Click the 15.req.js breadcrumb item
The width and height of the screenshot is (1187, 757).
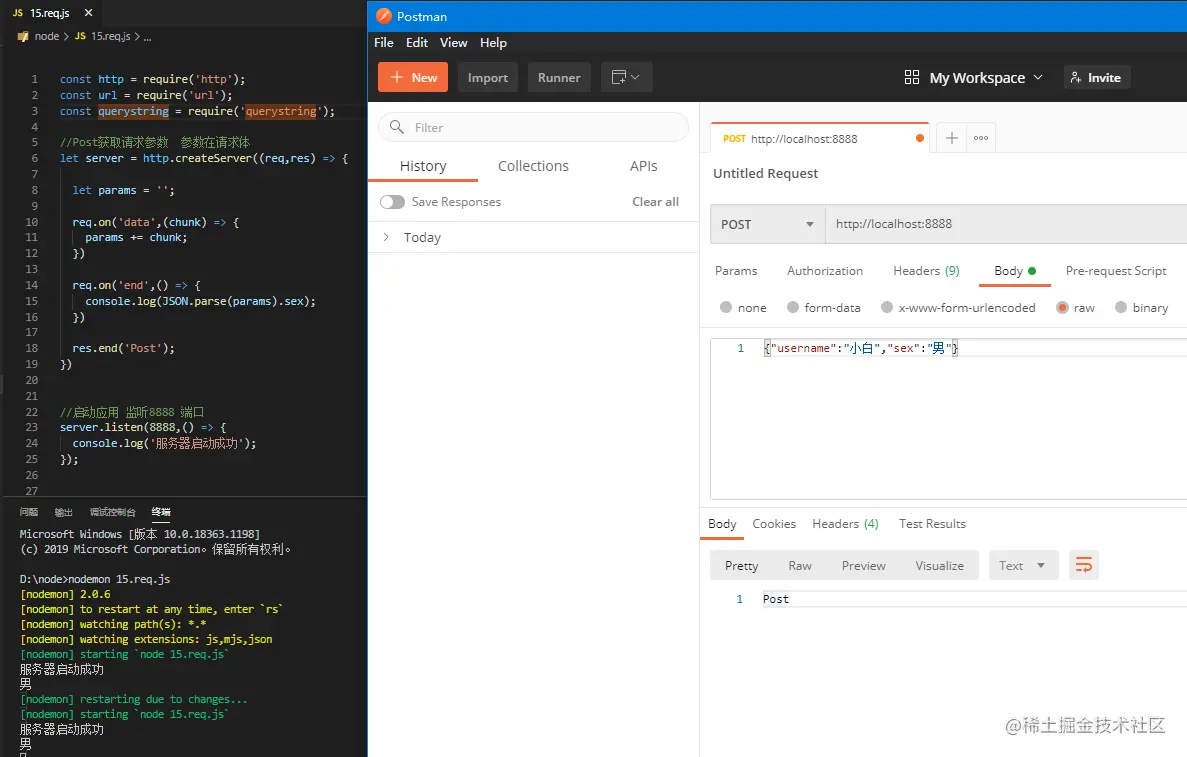click(111, 36)
